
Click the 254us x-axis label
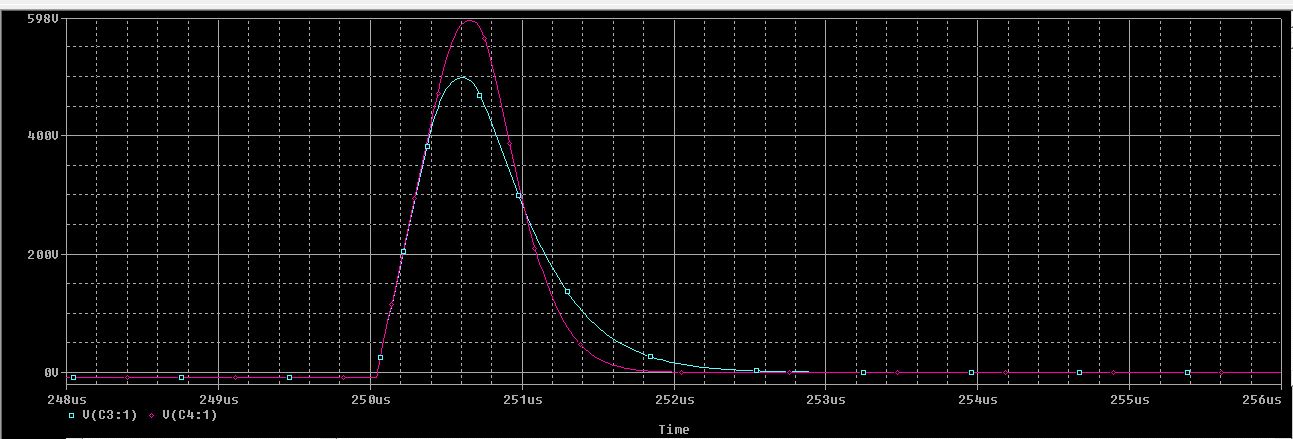[x=978, y=400]
